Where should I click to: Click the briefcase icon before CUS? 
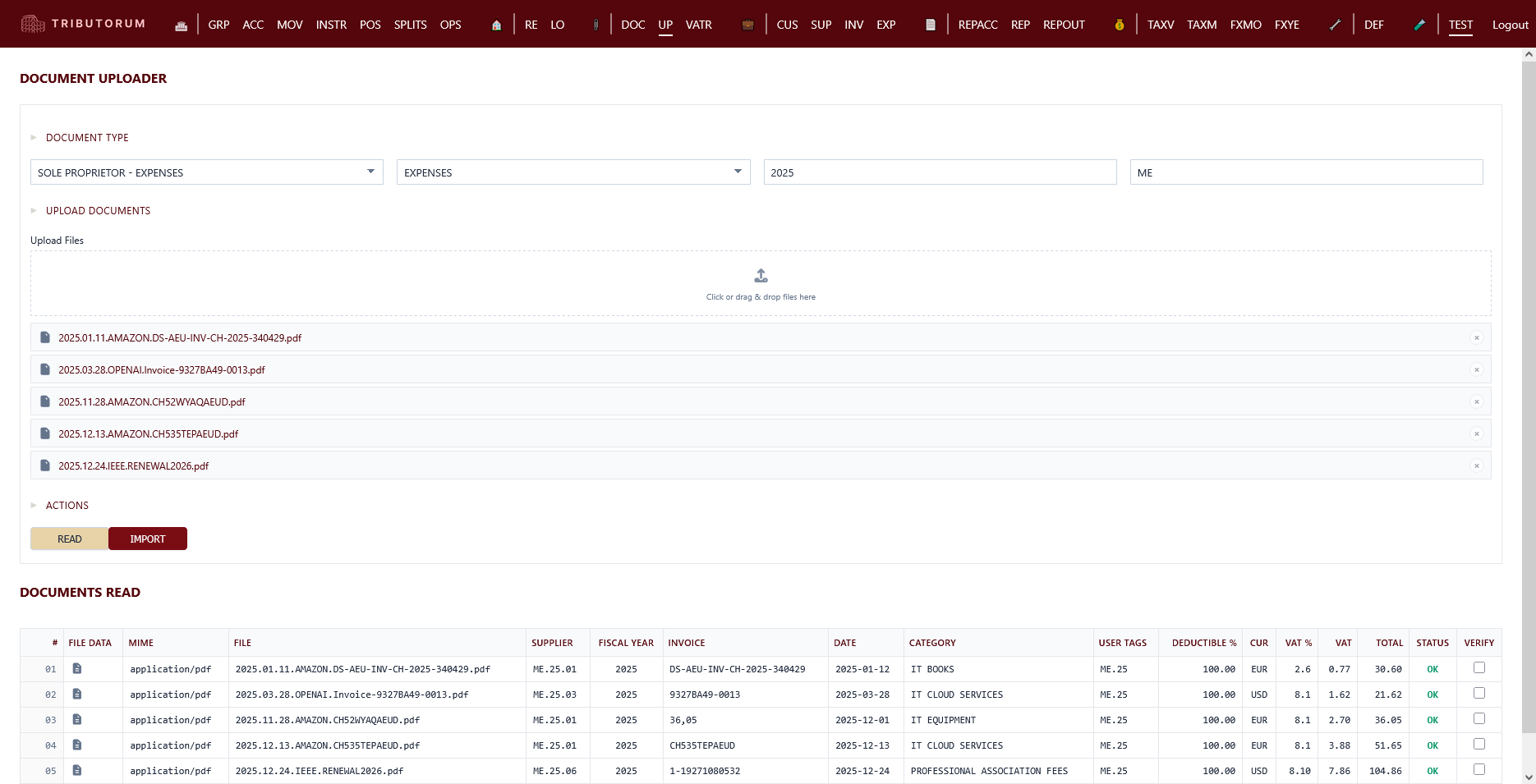pos(747,25)
